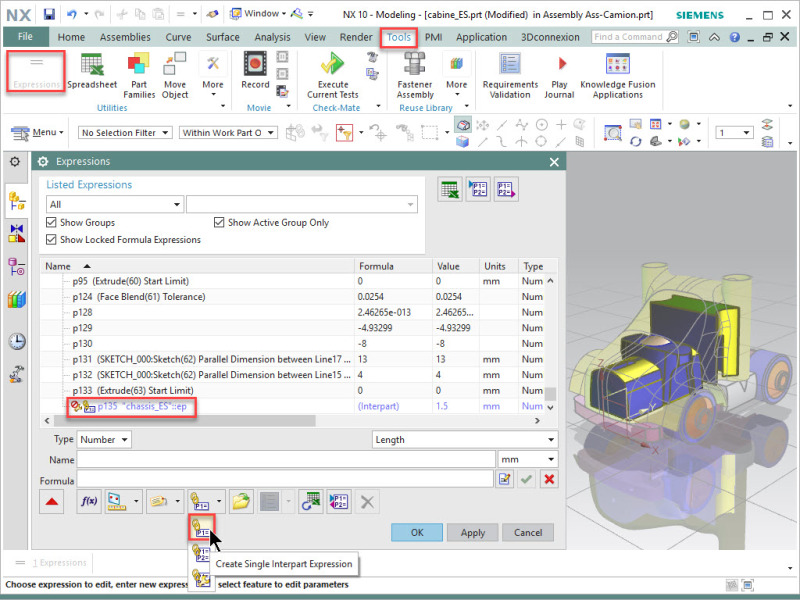This screenshot has height=600, width=800.
Task: Sort by the Name column header
Action: [197, 266]
